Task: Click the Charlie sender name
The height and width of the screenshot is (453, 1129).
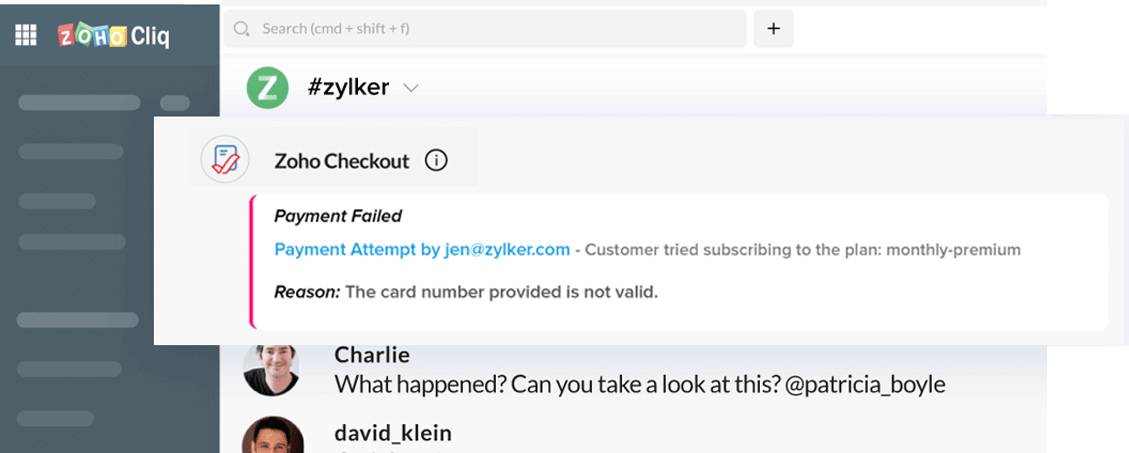Action: (372, 355)
